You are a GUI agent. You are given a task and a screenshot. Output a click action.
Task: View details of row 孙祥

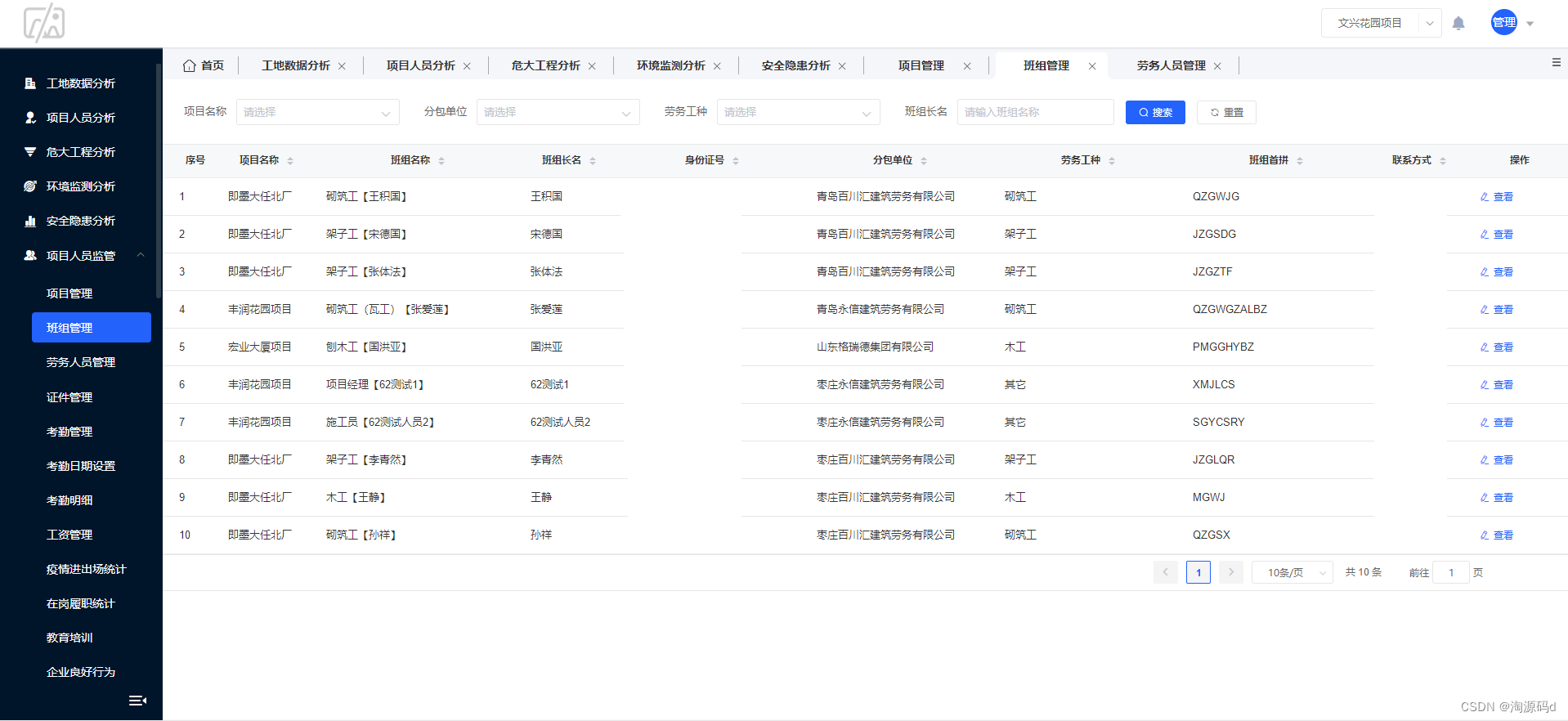point(1497,535)
